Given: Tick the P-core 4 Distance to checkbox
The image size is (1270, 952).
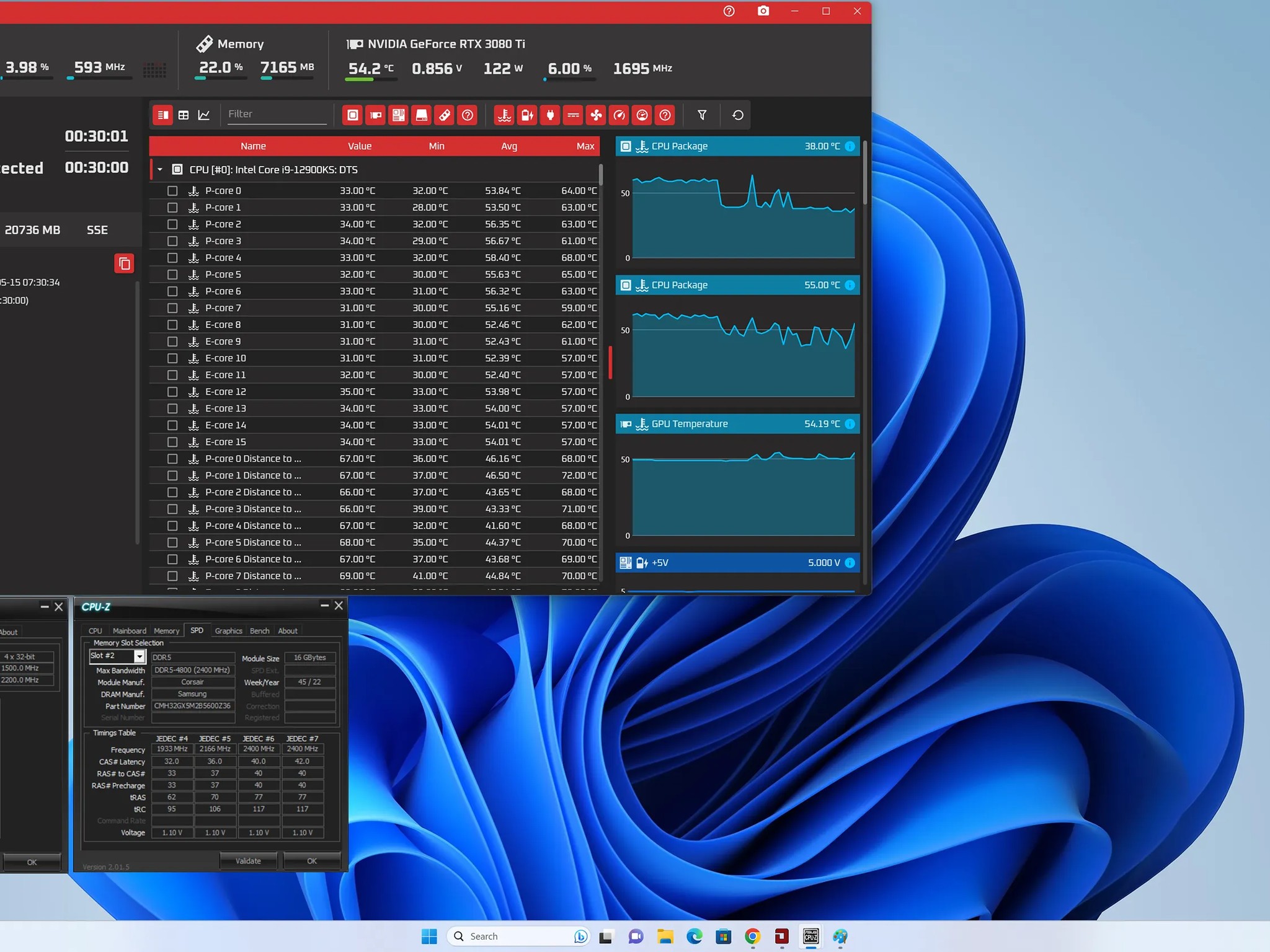Looking at the screenshot, I should [x=172, y=526].
